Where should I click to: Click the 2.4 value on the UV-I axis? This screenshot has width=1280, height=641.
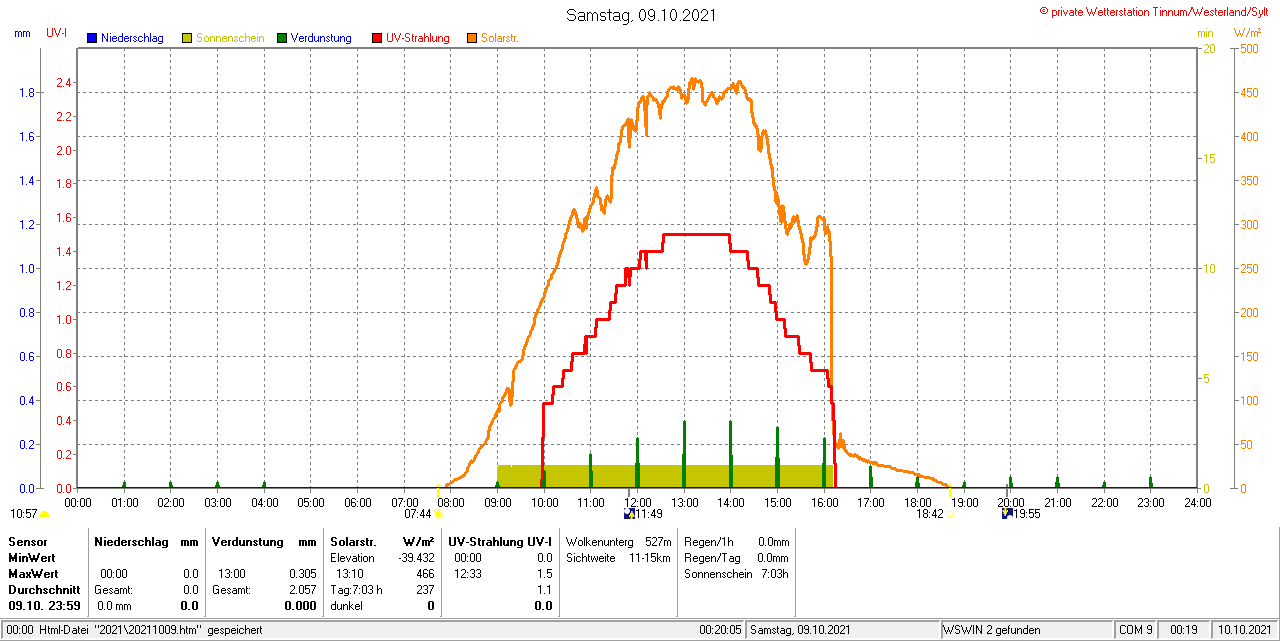(x=63, y=83)
